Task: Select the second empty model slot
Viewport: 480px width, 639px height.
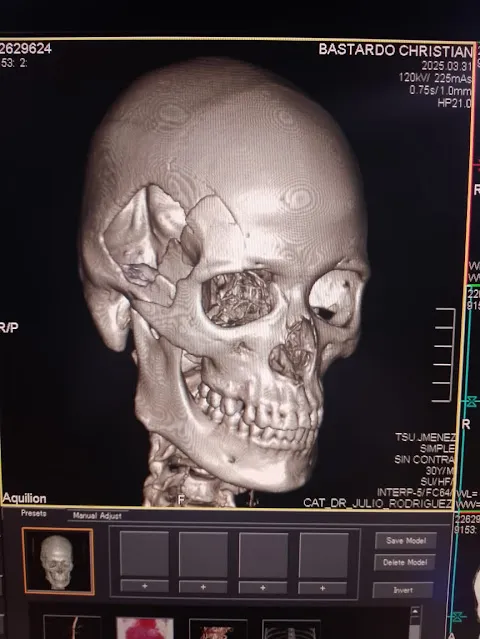Action: tap(203, 555)
